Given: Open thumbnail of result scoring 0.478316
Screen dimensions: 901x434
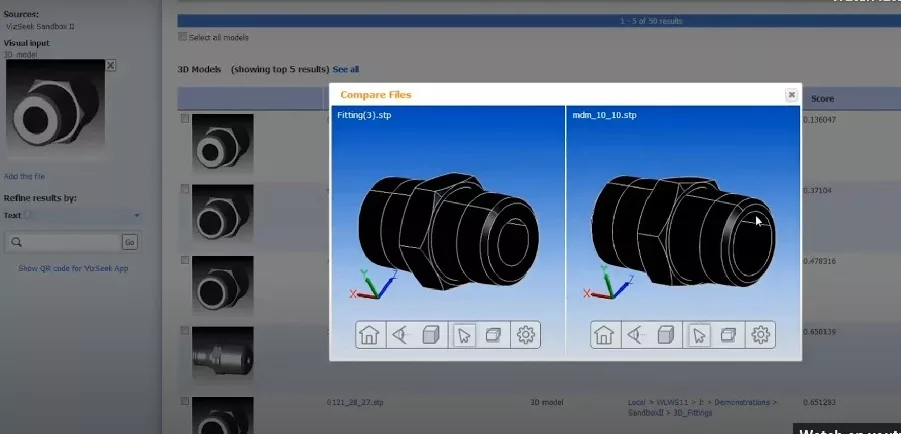Looking at the screenshot, I should point(222,286).
